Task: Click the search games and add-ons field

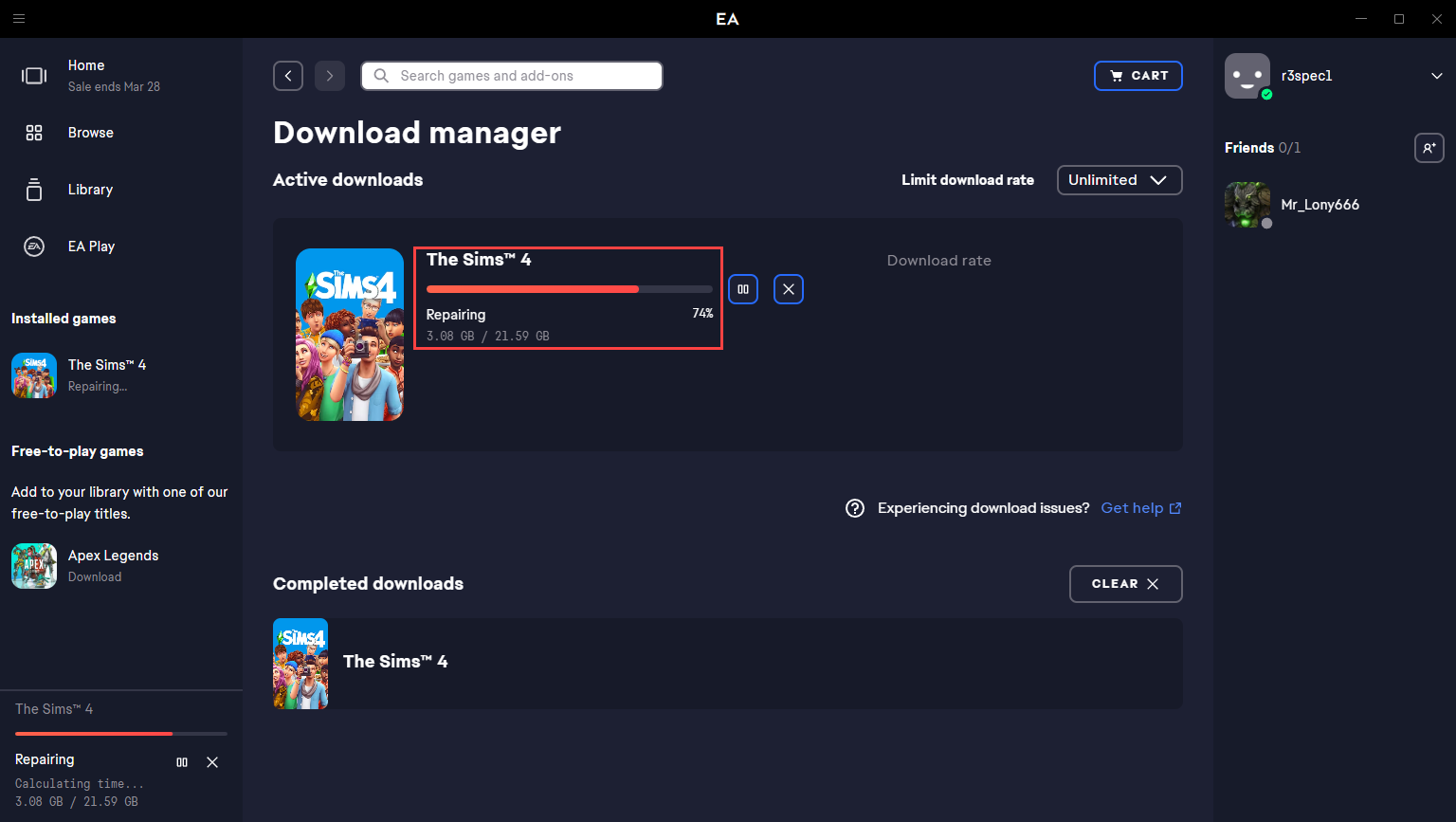Action: pos(512,76)
